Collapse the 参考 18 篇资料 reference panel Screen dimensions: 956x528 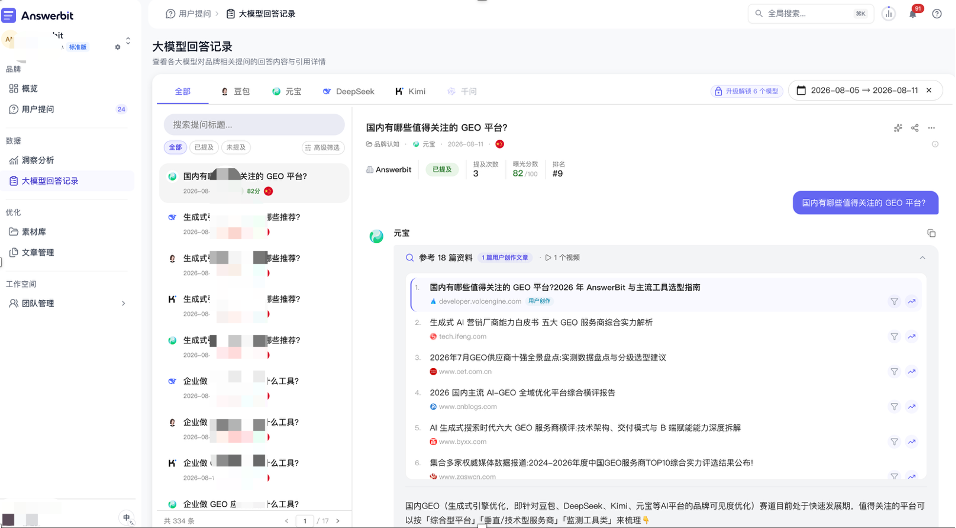point(922,258)
